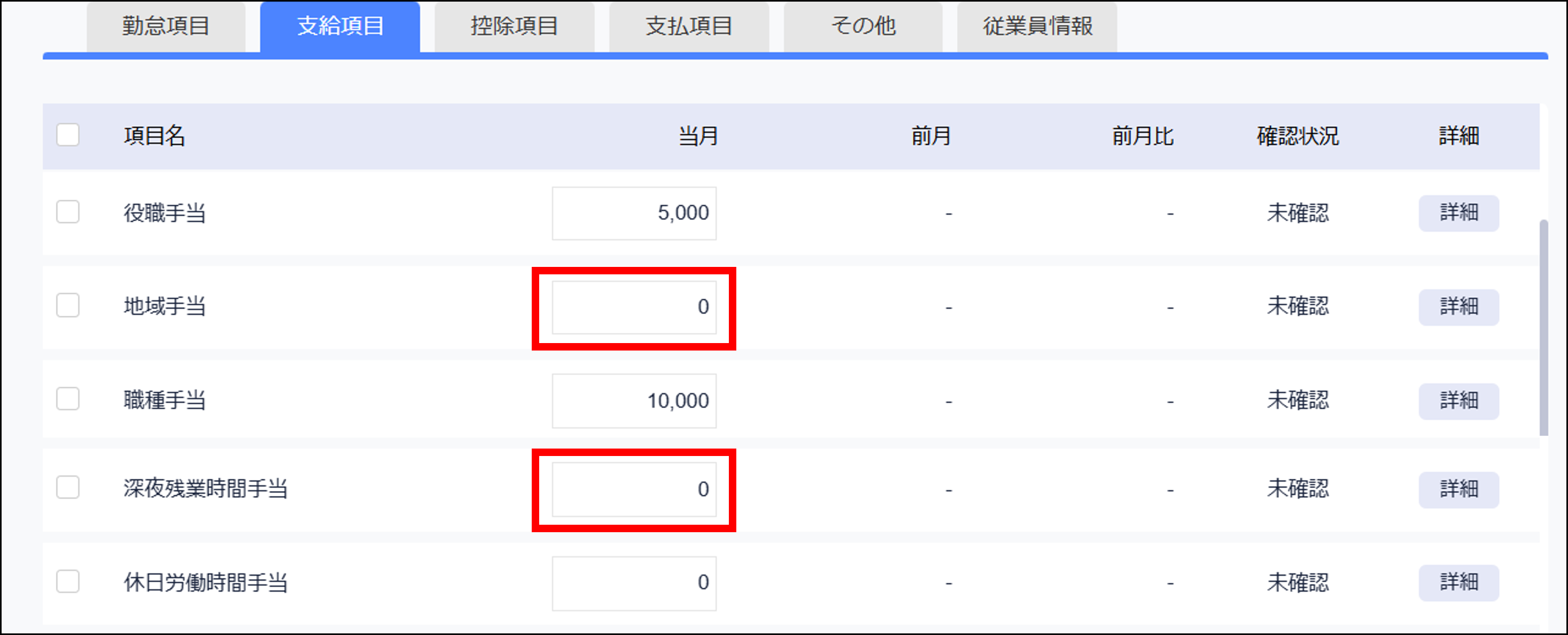Check the 休日労働時間手当 row checkbox
Screen dimensions: 1568x635
coord(68,581)
